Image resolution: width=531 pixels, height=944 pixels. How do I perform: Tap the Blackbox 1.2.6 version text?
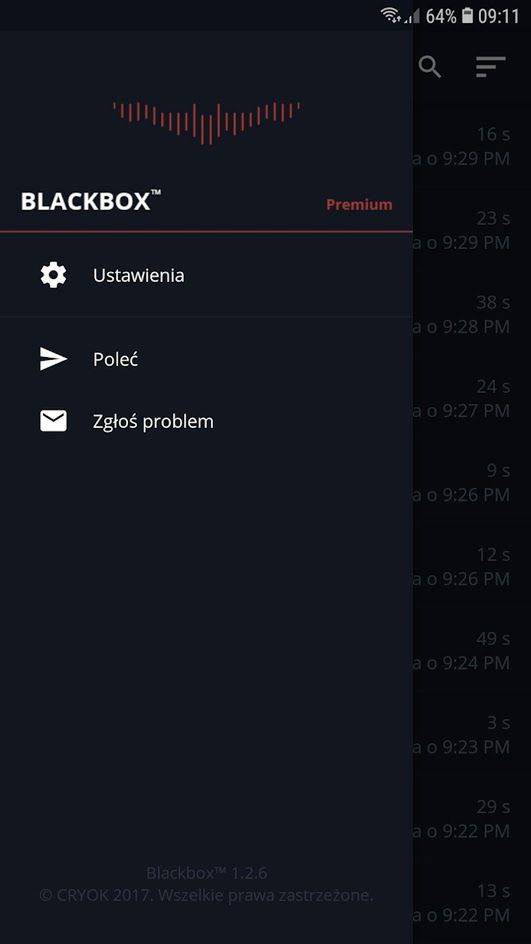tap(206, 872)
